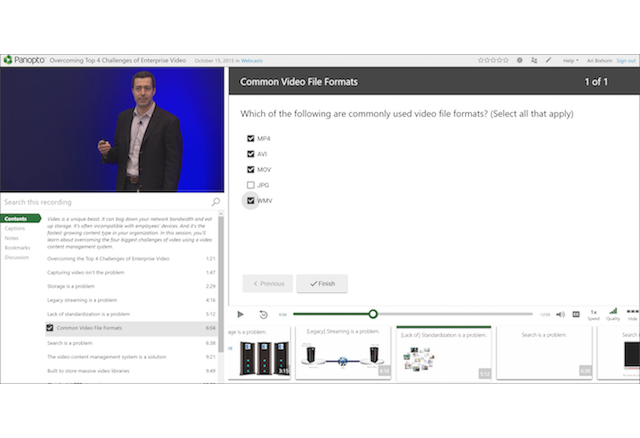Rewind ten seconds with replay icon
This screenshot has height=438, width=640.
point(263,314)
